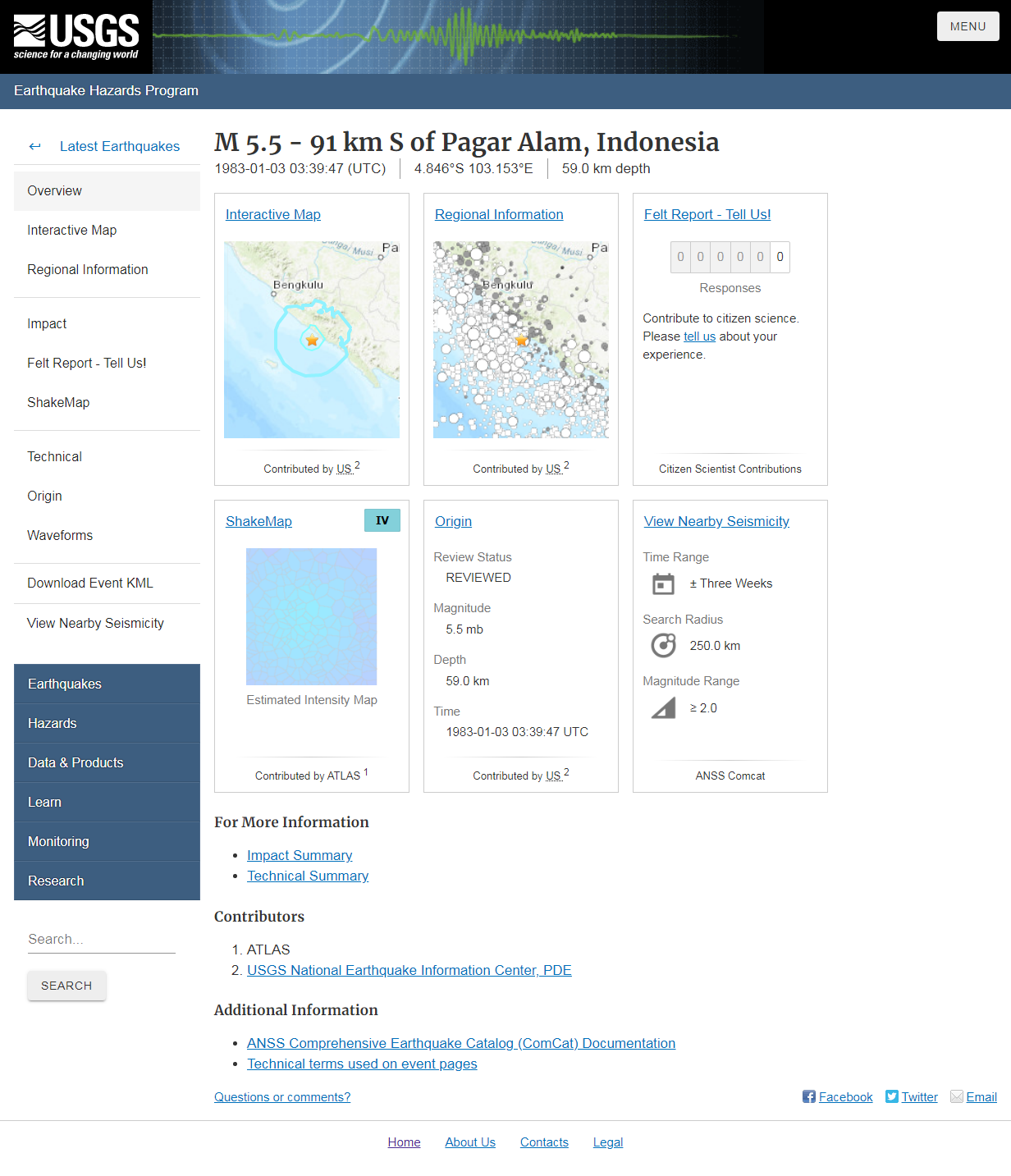
Task: Open USGS National Earthquake Information Center, PDE
Action: point(409,970)
